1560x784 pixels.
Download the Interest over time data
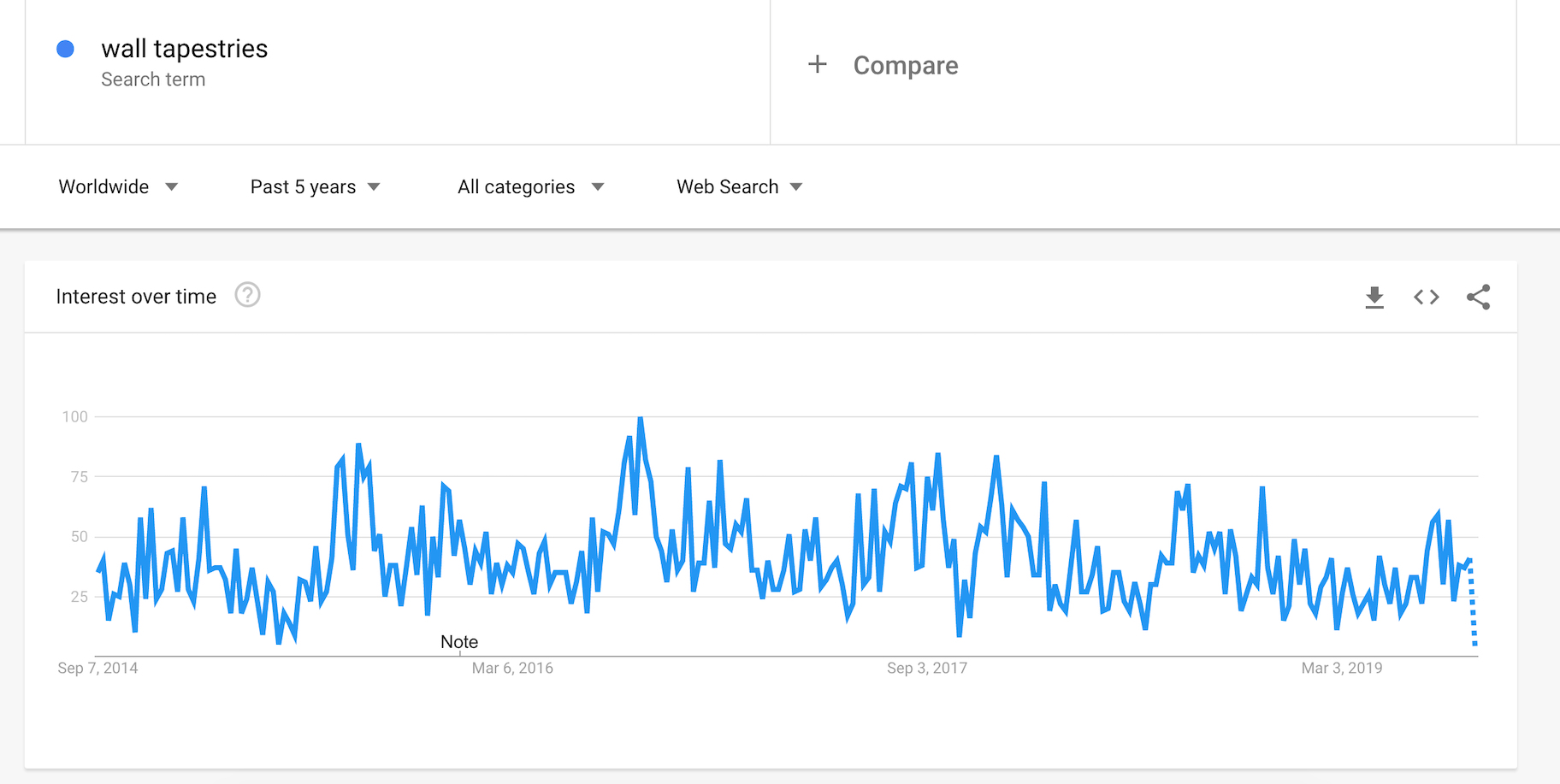tap(1374, 297)
